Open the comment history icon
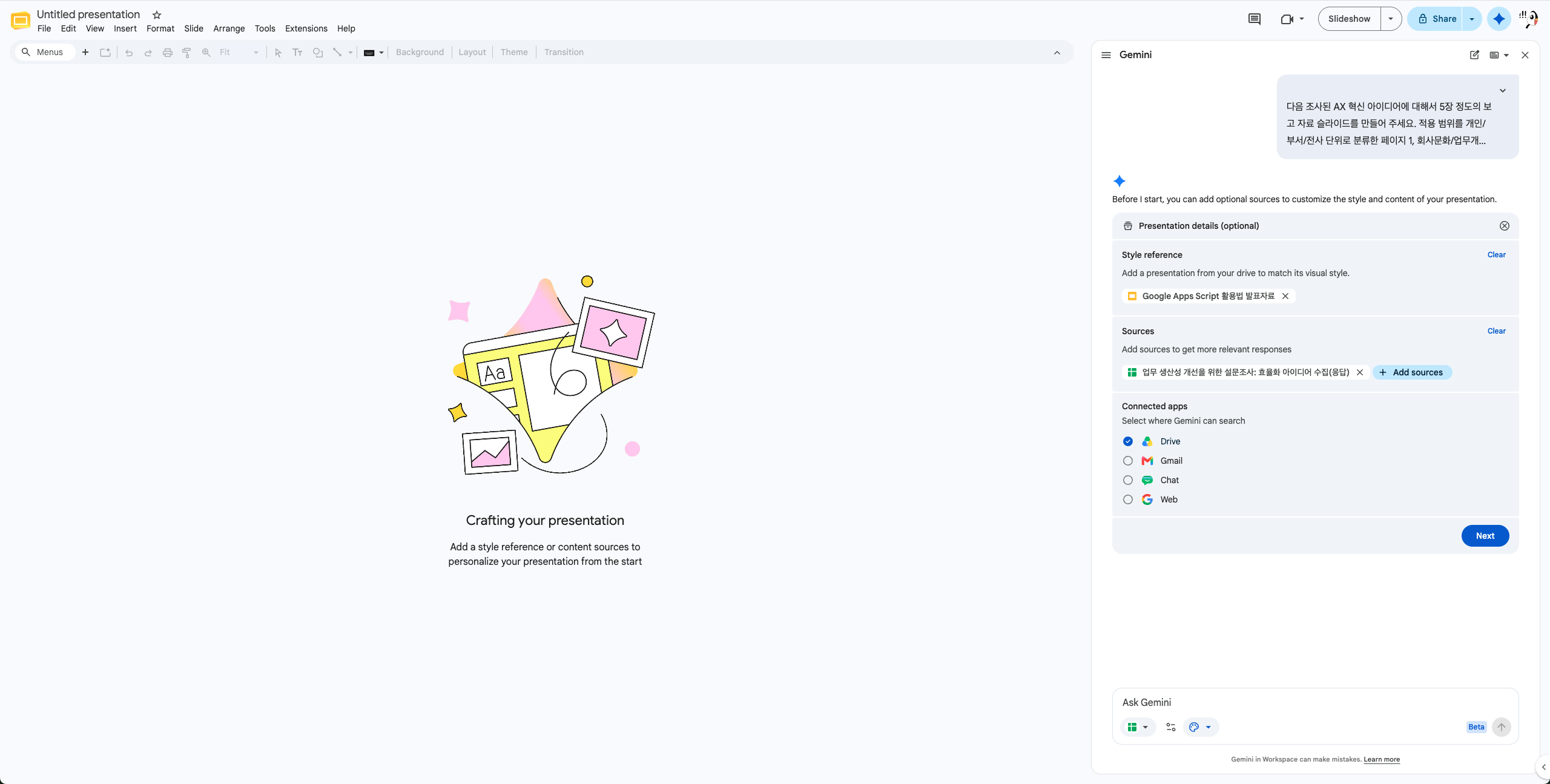1550x784 pixels. (x=1254, y=19)
